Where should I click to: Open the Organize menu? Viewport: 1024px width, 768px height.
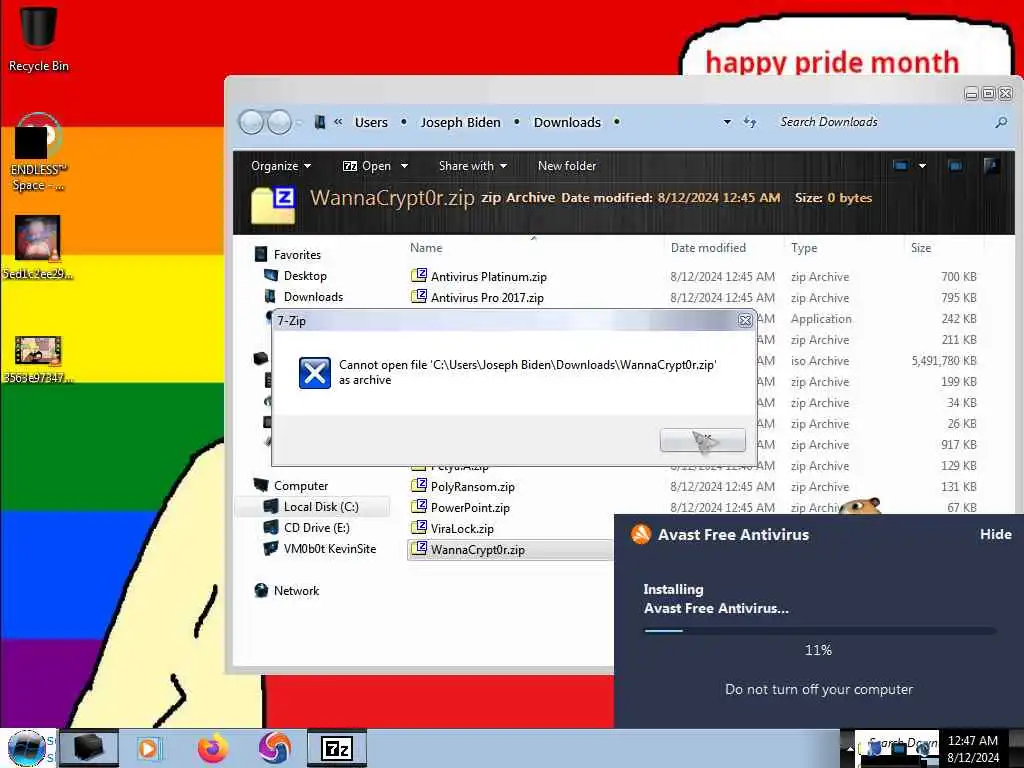coord(281,166)
